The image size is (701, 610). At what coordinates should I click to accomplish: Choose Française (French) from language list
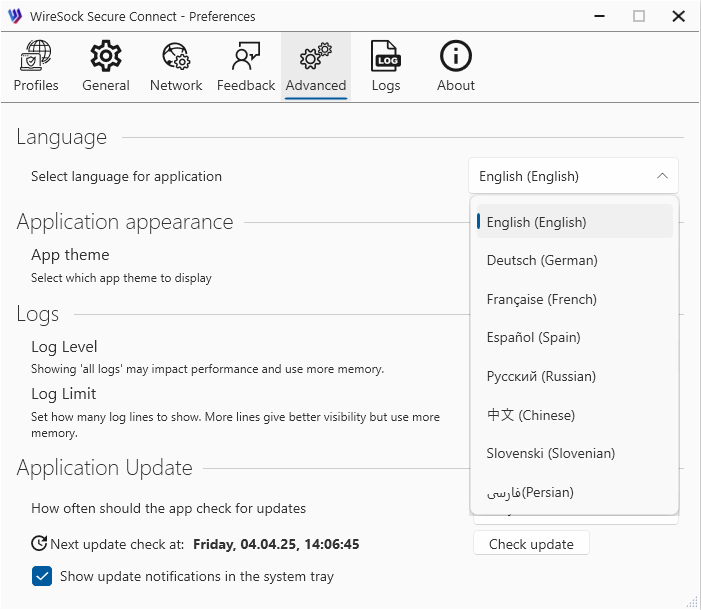(574, 299)
